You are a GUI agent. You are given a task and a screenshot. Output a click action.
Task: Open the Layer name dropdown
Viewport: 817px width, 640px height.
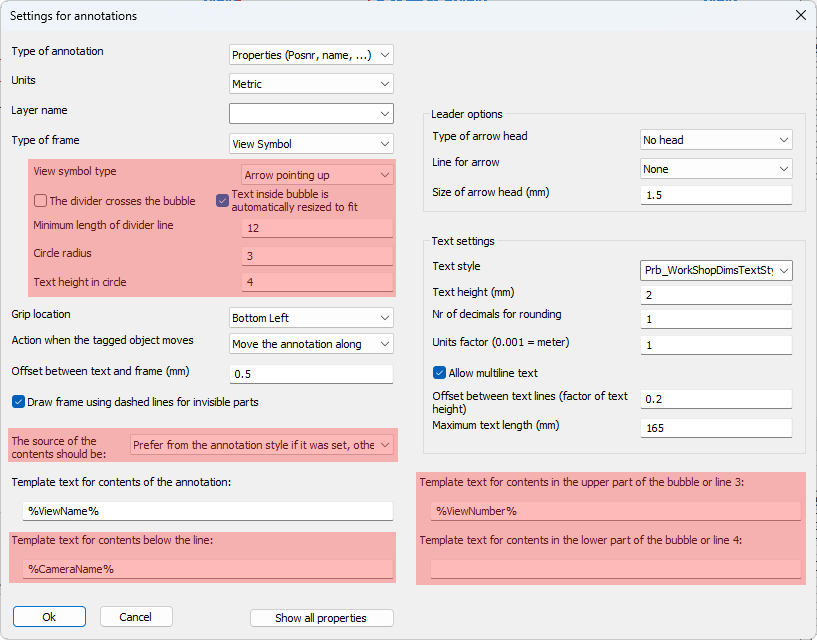coord(311,114)
